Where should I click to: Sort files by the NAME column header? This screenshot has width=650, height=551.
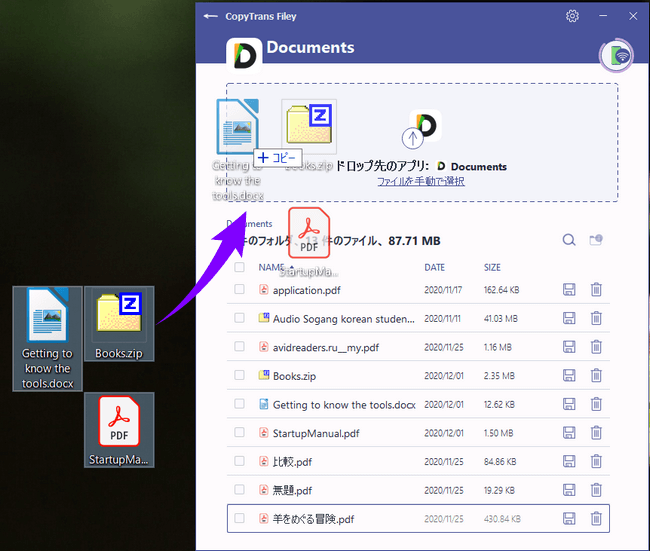coord(272,267)
